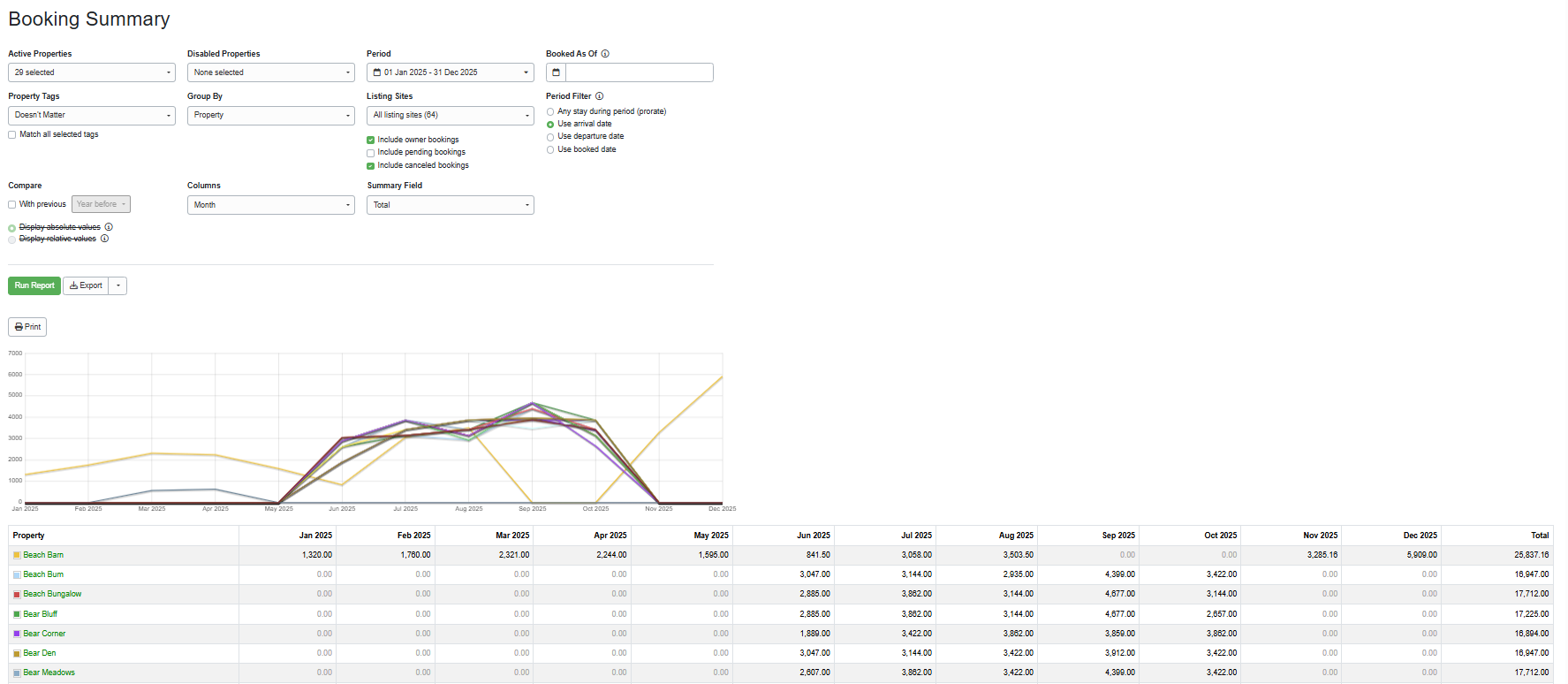Select Use arrival date radio

coord(550,125)
